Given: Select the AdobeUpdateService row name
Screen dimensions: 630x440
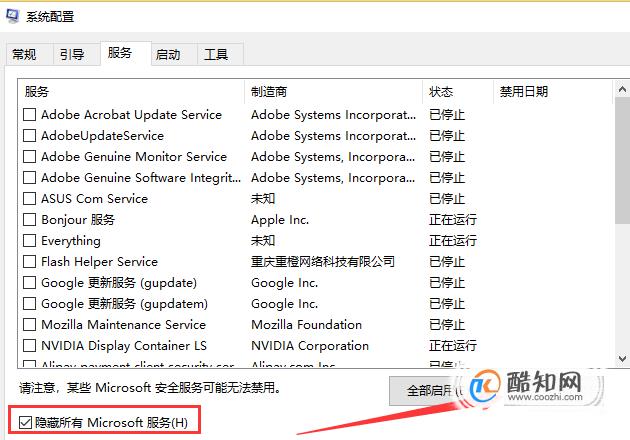Looking at the screenshot, I should (102, 135).
